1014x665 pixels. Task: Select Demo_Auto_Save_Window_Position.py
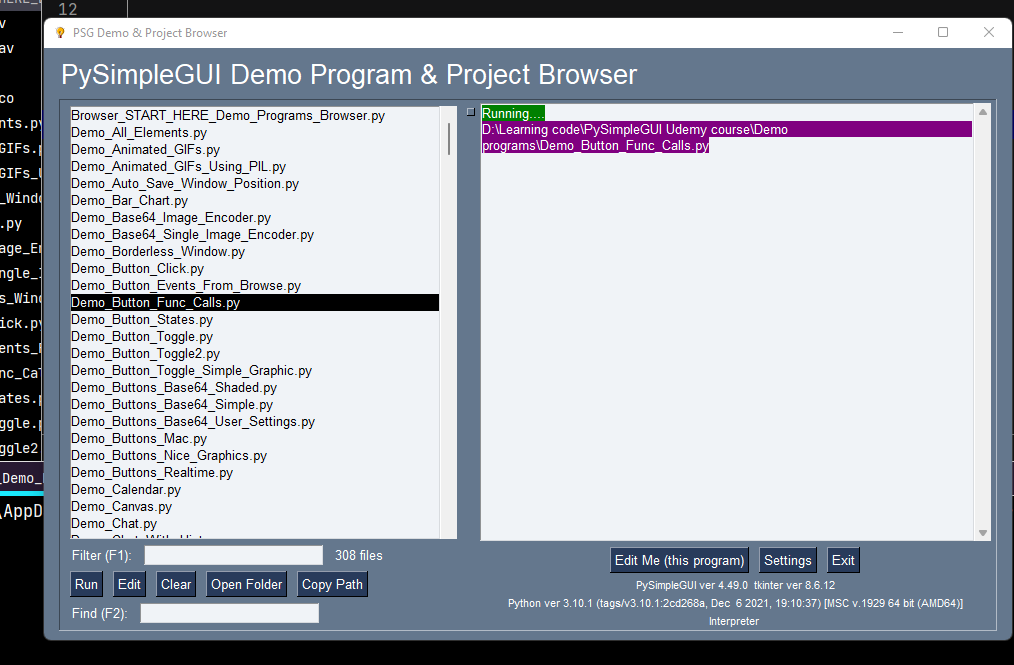pos(255,183)
